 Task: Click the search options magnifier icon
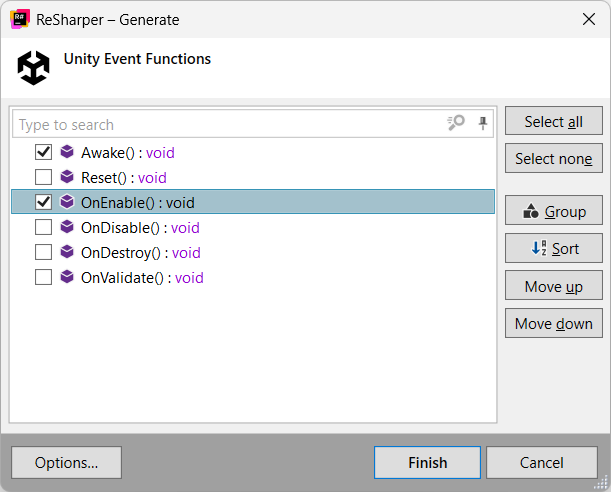pos(456,123)
